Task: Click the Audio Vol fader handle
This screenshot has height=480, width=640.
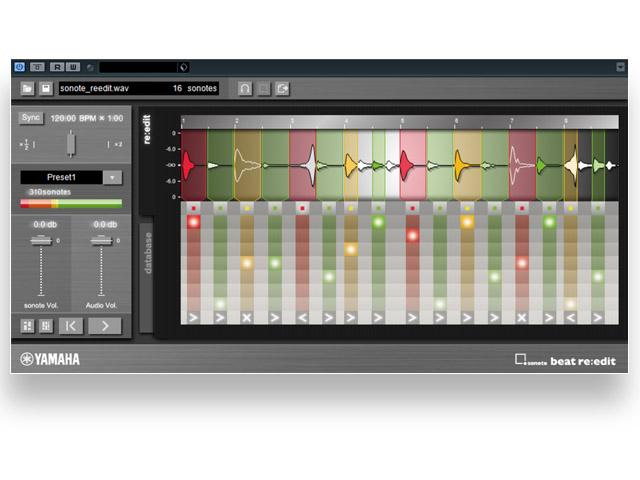Action: 101,240
